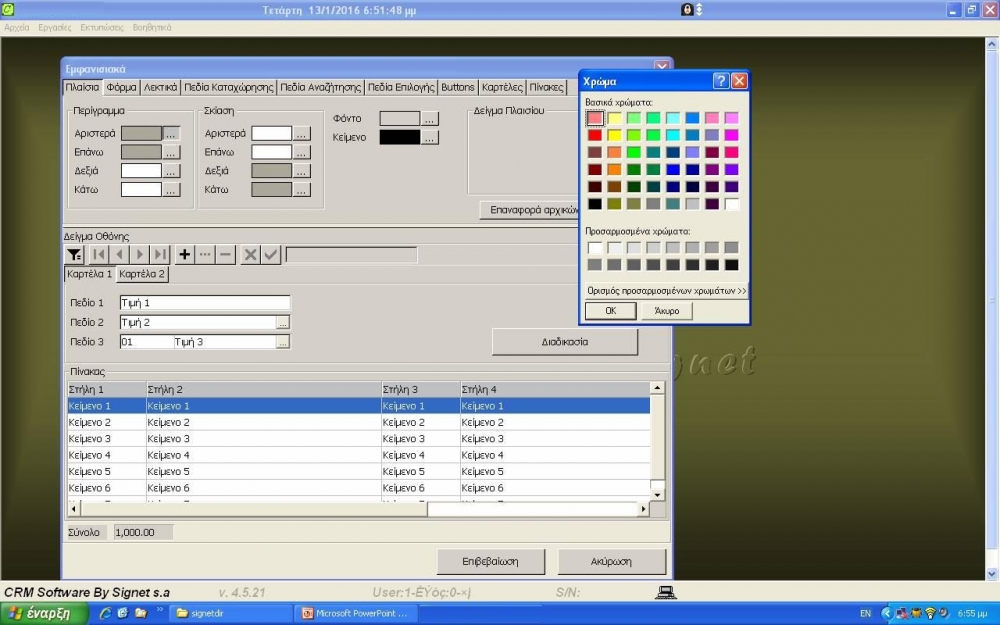Click the black Κείμενο color box
The image size is (1000, 625).
coord(400,137)
